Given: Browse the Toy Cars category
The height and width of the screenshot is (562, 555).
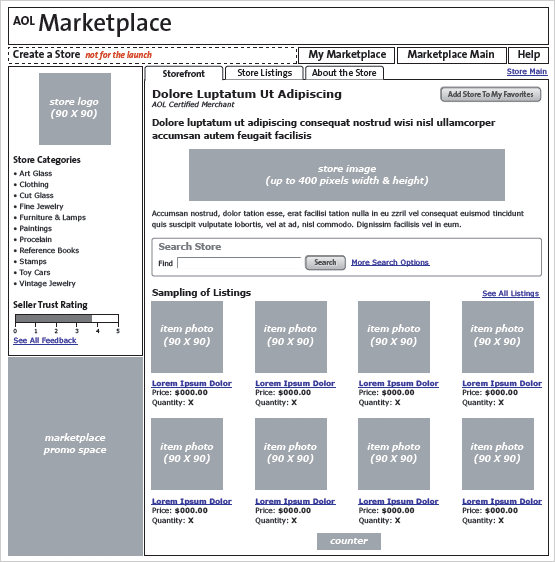Looking at the screenshot, I should coord(35,273).
